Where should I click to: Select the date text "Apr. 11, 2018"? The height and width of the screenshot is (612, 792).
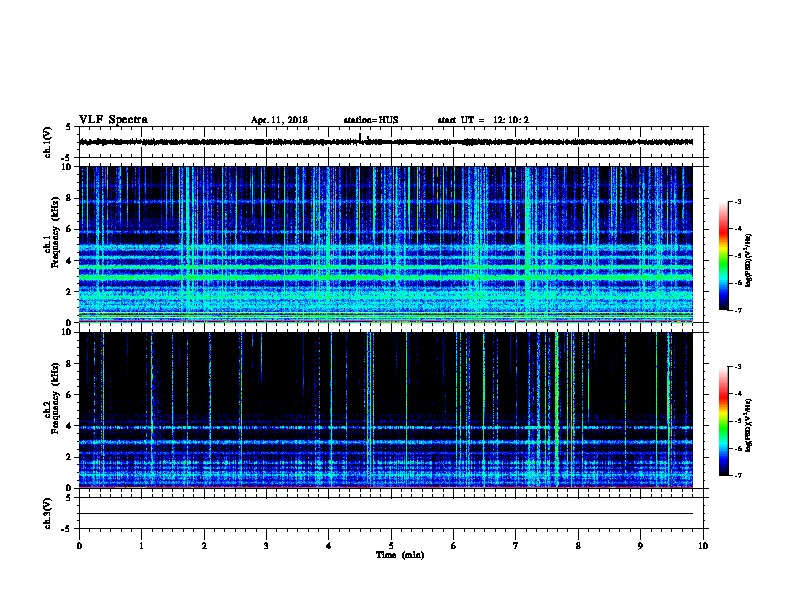[279, 120]
